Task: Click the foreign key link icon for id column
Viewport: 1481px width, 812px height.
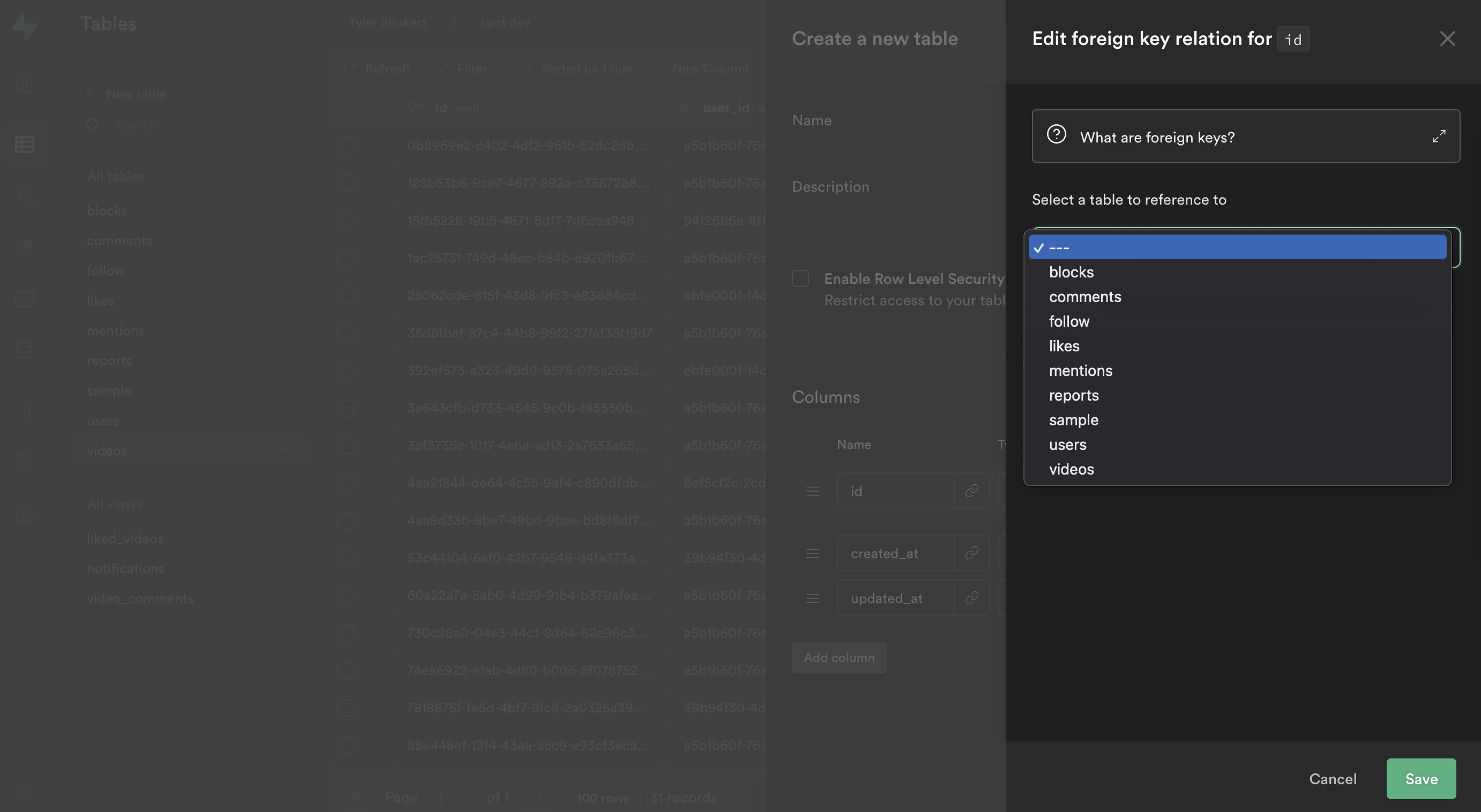Action: point(971,491)
